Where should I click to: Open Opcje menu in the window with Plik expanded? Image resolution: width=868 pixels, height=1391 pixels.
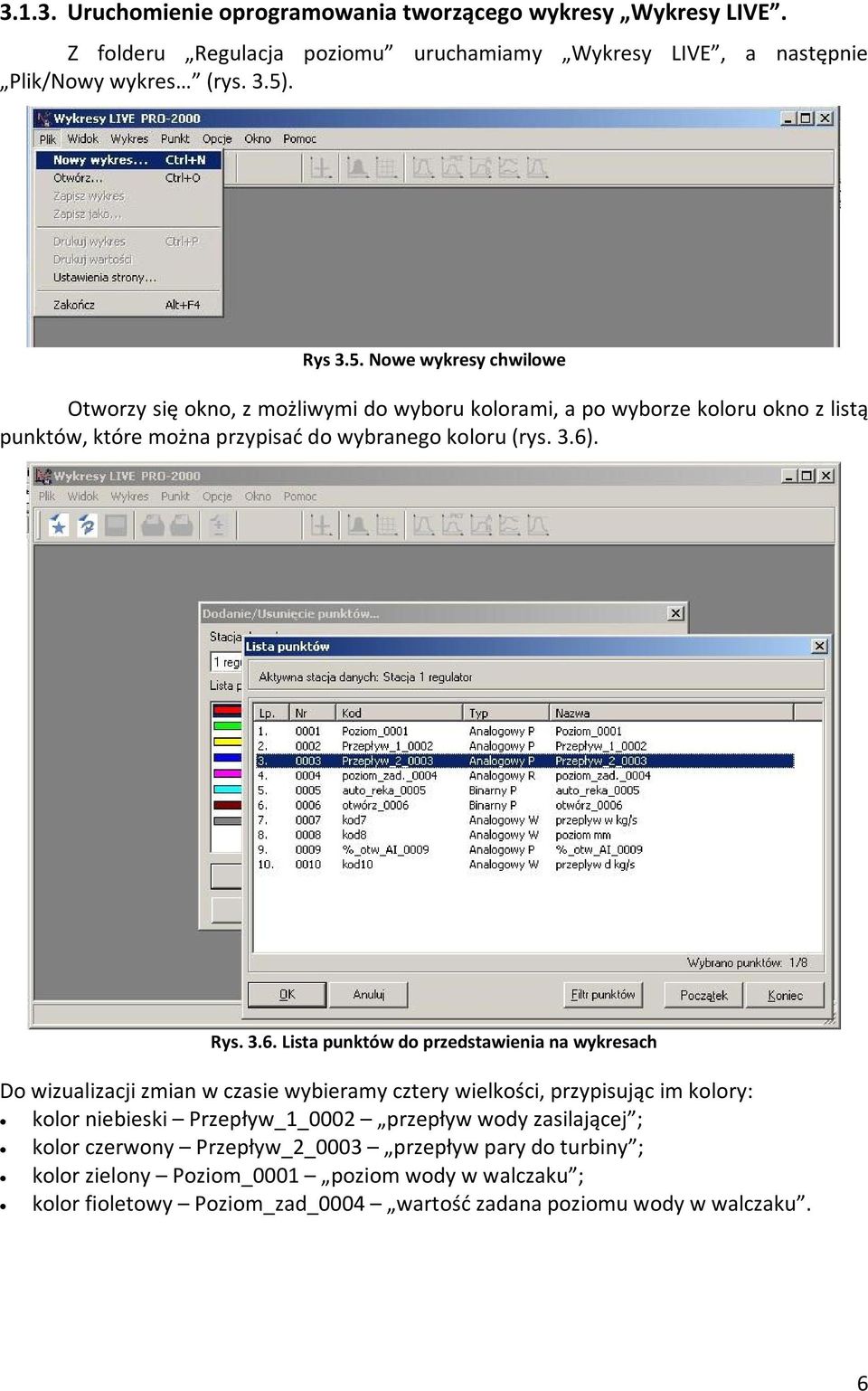[x=217, y=138]
